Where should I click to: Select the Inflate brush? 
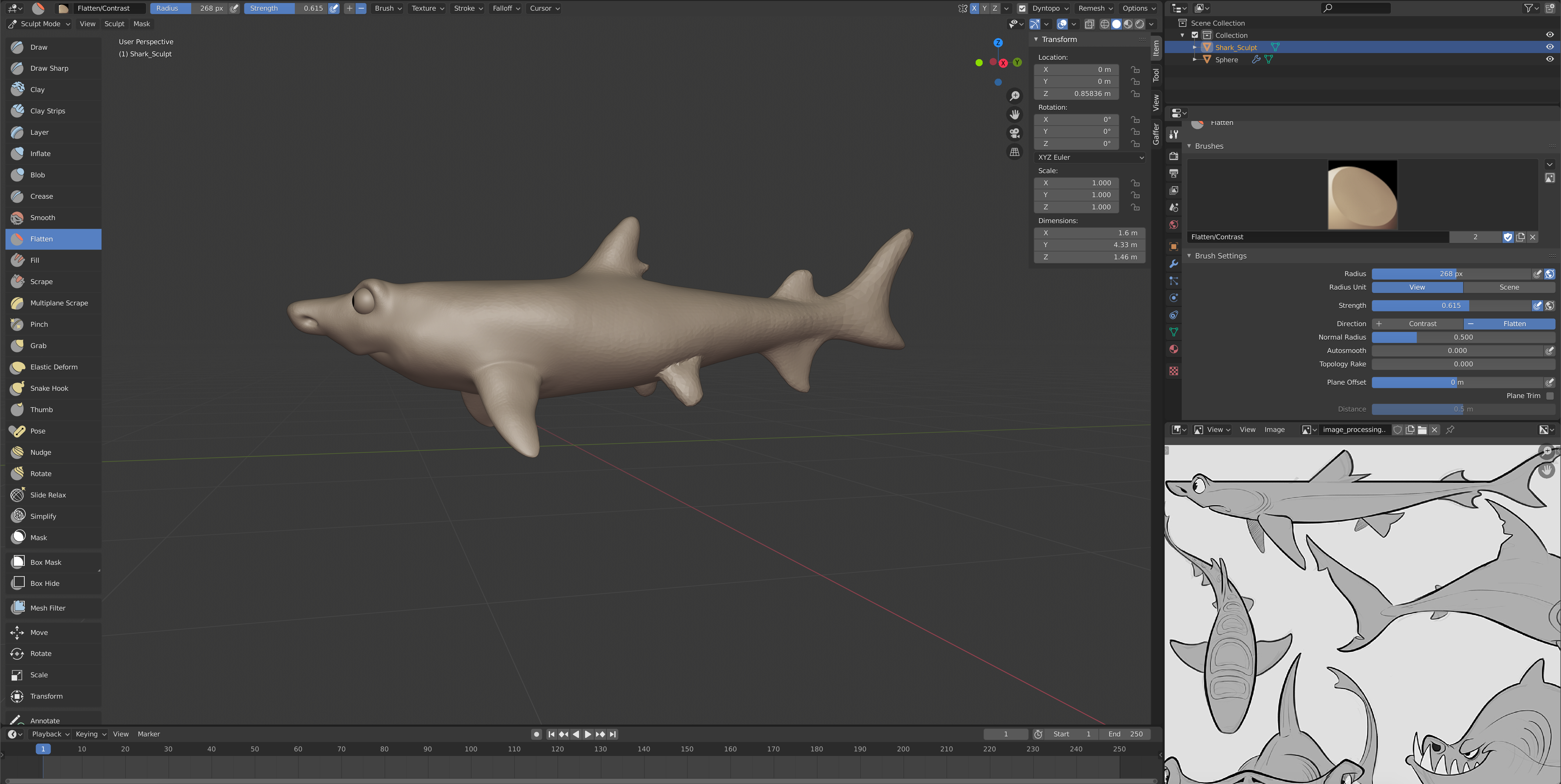coord(53,154)
